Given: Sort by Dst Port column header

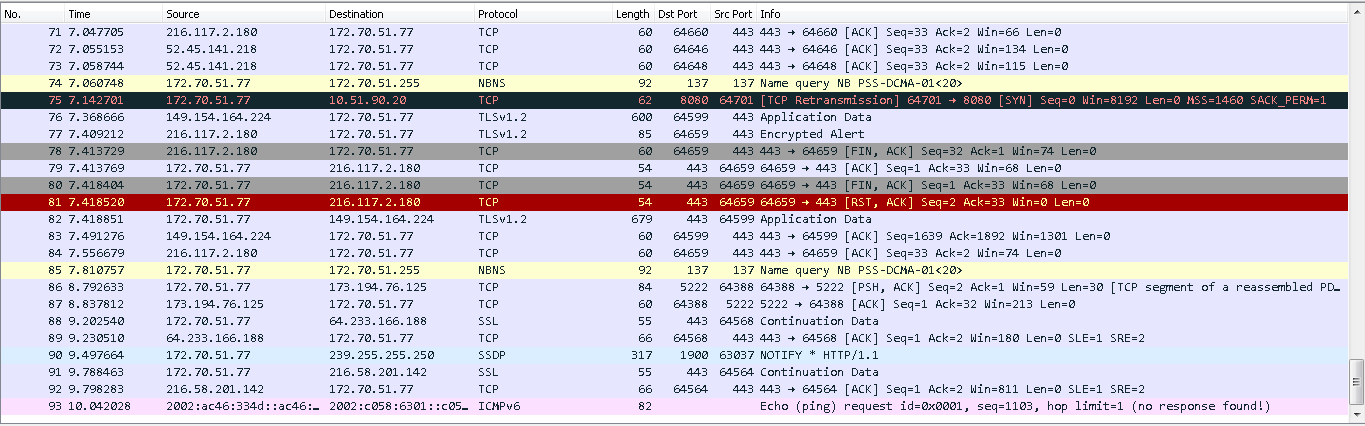Looking at the screenshot, I should click(682, 14).
